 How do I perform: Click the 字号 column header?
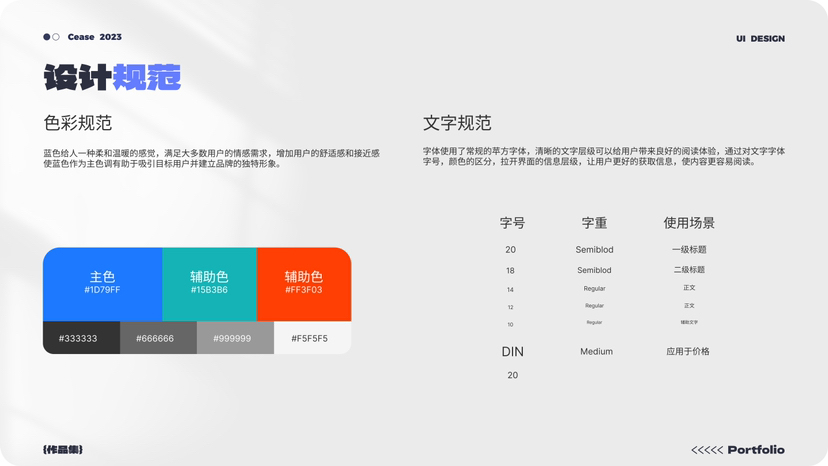tap(512, 223)
